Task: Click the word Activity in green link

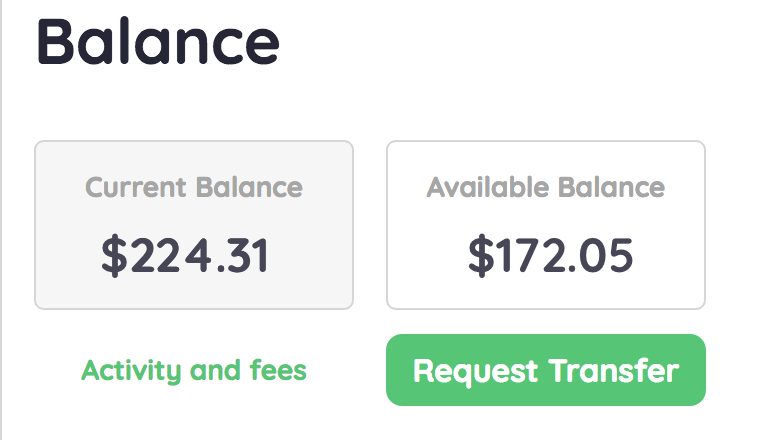Action: 131,371
